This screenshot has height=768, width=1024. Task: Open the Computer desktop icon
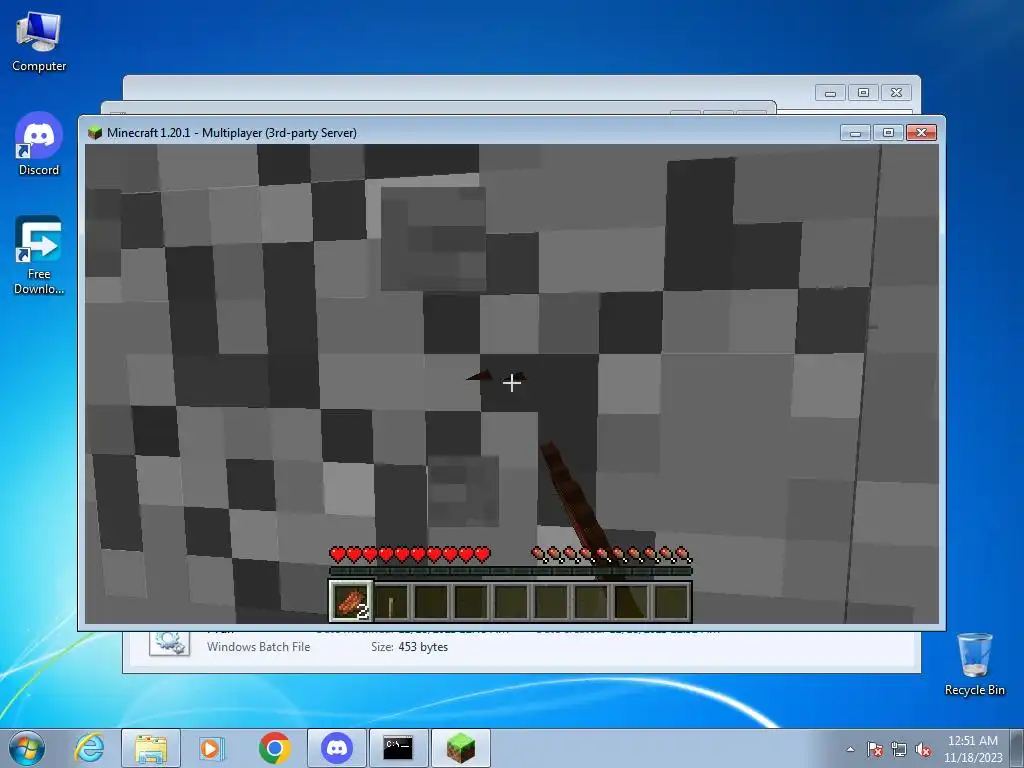(x=39, y=42)
